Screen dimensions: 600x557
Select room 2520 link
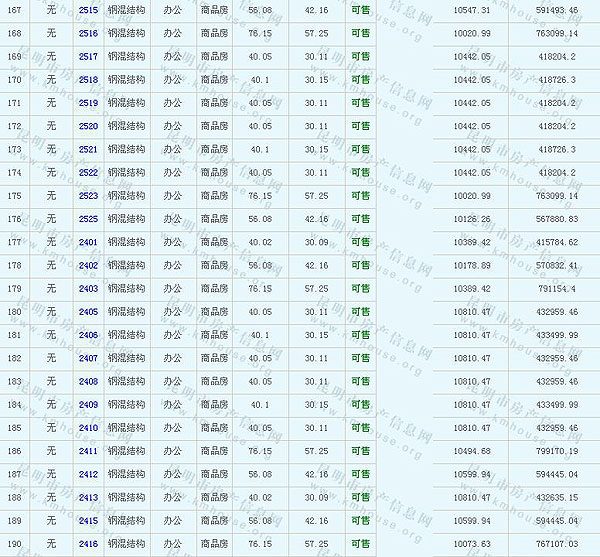[88, 126]
